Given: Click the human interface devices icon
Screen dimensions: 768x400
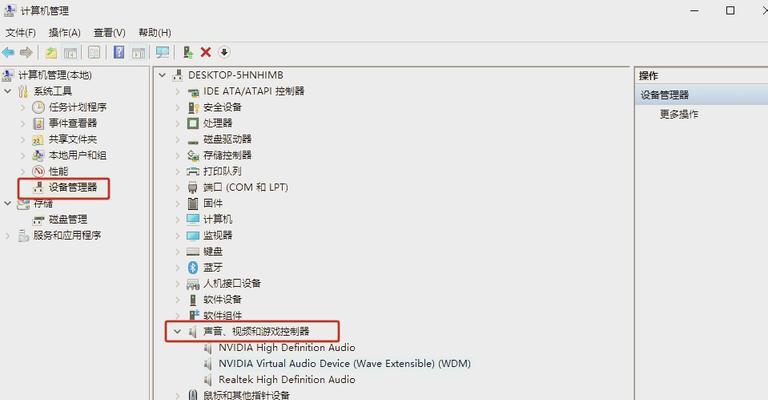Looking at the screenshot, I should pos(193,283).
